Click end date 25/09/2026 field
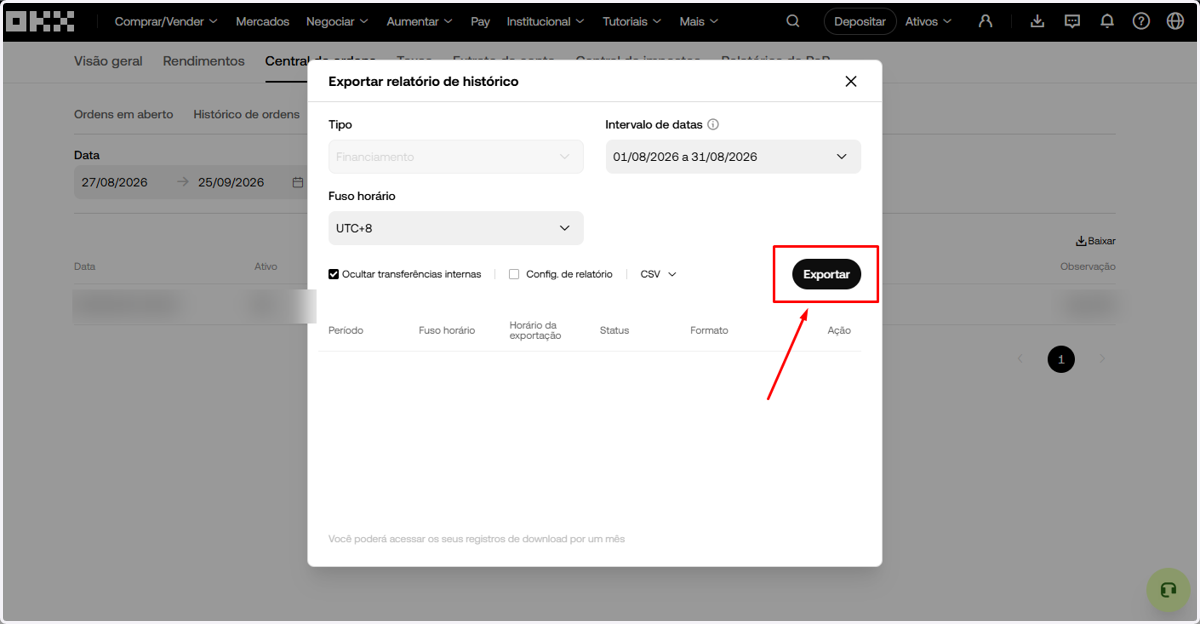 point(231,183)
